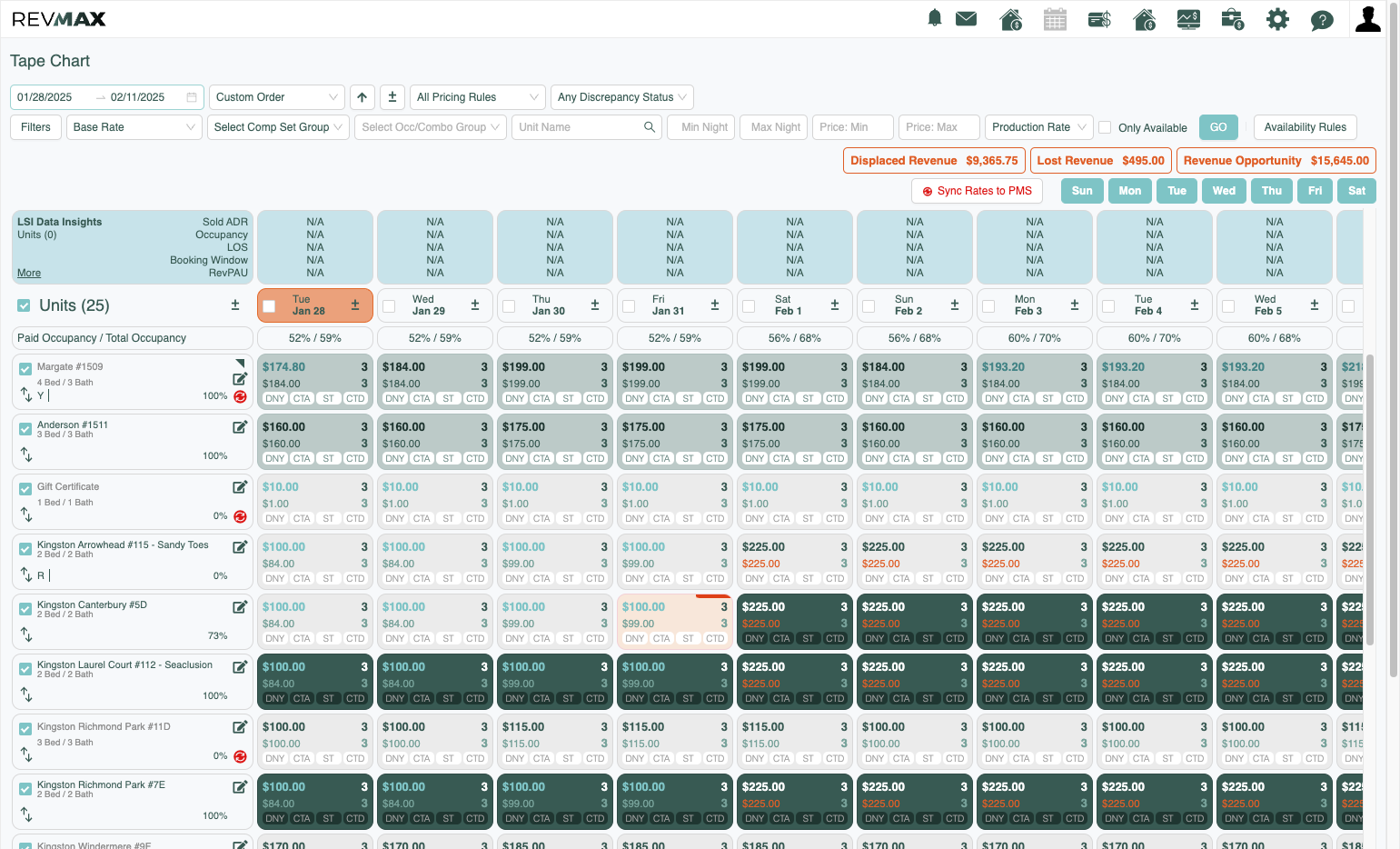Click the More link in LSI Data Insights
Image resolution: width=1400 pixels, height=849 pixels.
[x=29, y=273]
